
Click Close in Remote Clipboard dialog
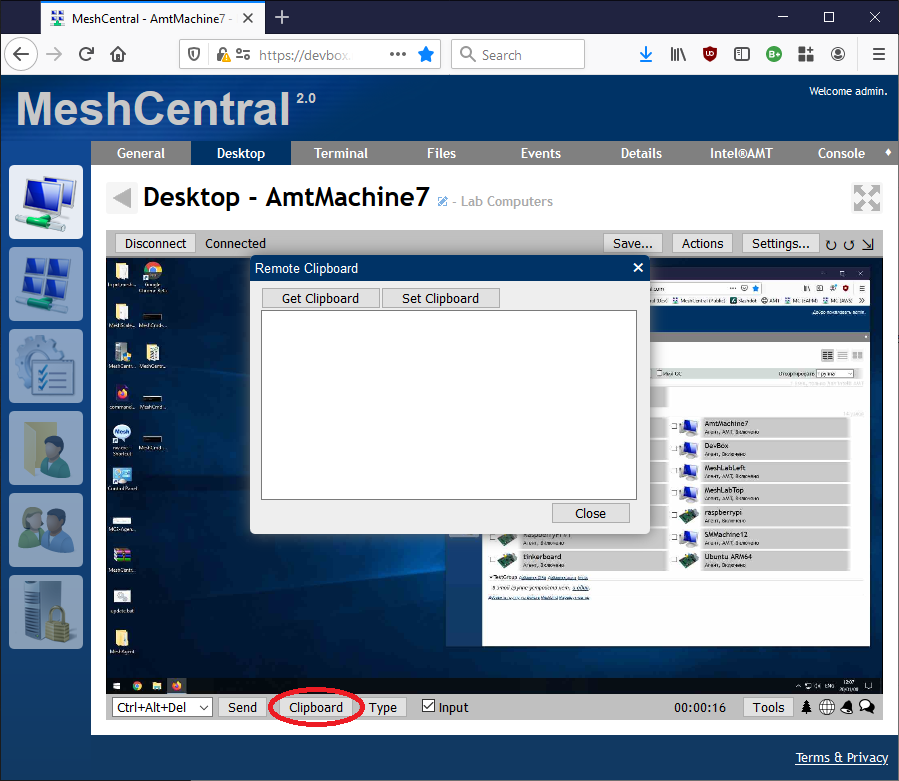point(591,513)
